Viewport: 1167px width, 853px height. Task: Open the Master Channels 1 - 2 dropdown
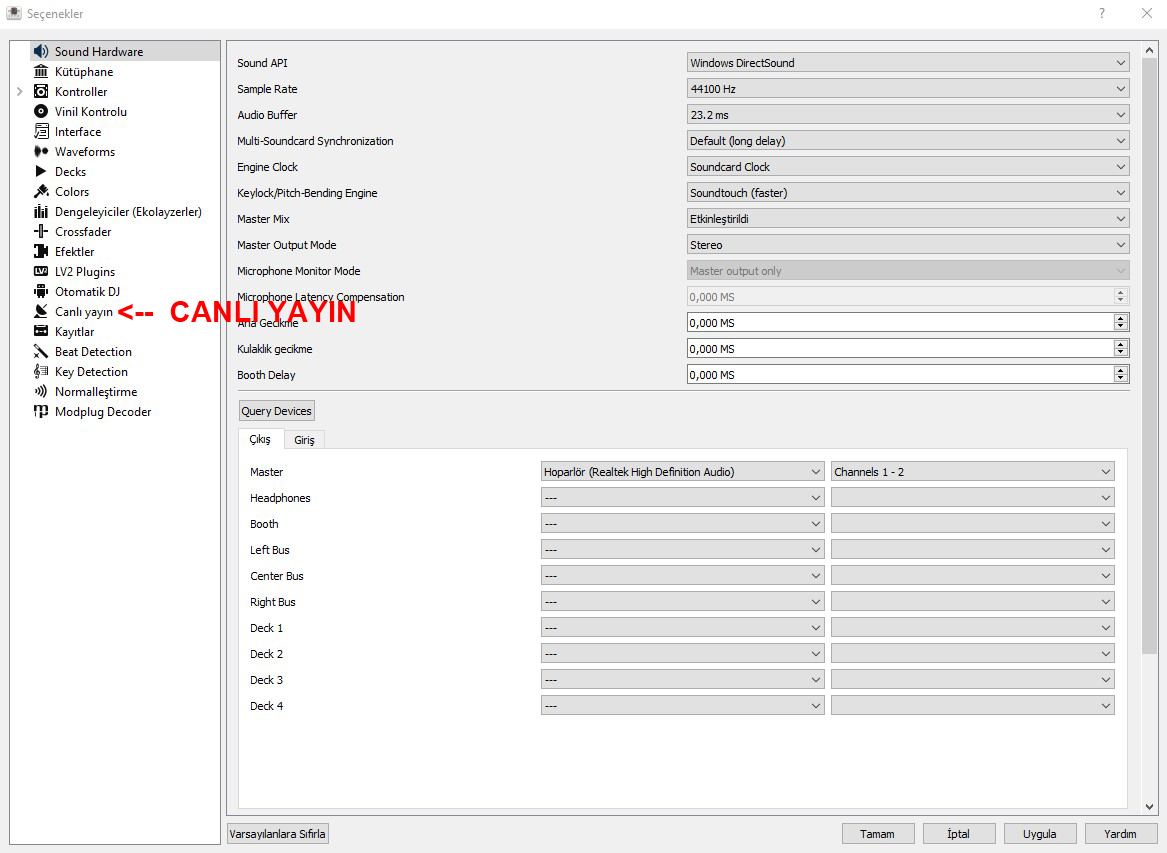[x=972, y=472]
